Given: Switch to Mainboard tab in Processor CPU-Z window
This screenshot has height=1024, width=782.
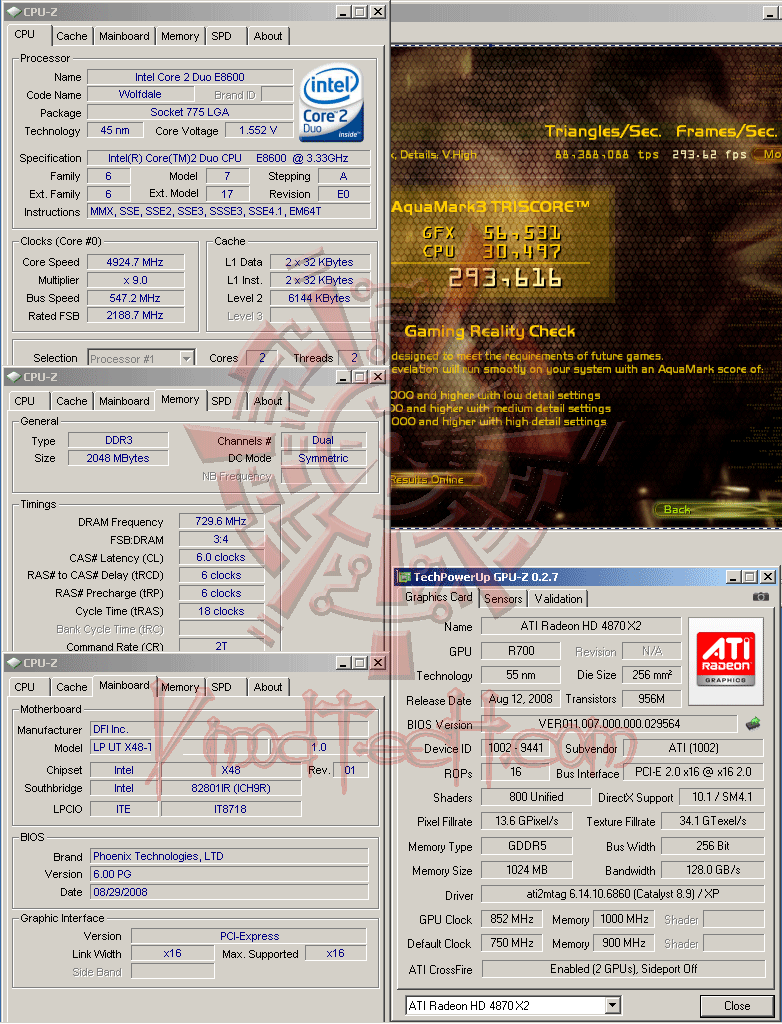Looking at the screenshot, I should click(x=124, y=37).
